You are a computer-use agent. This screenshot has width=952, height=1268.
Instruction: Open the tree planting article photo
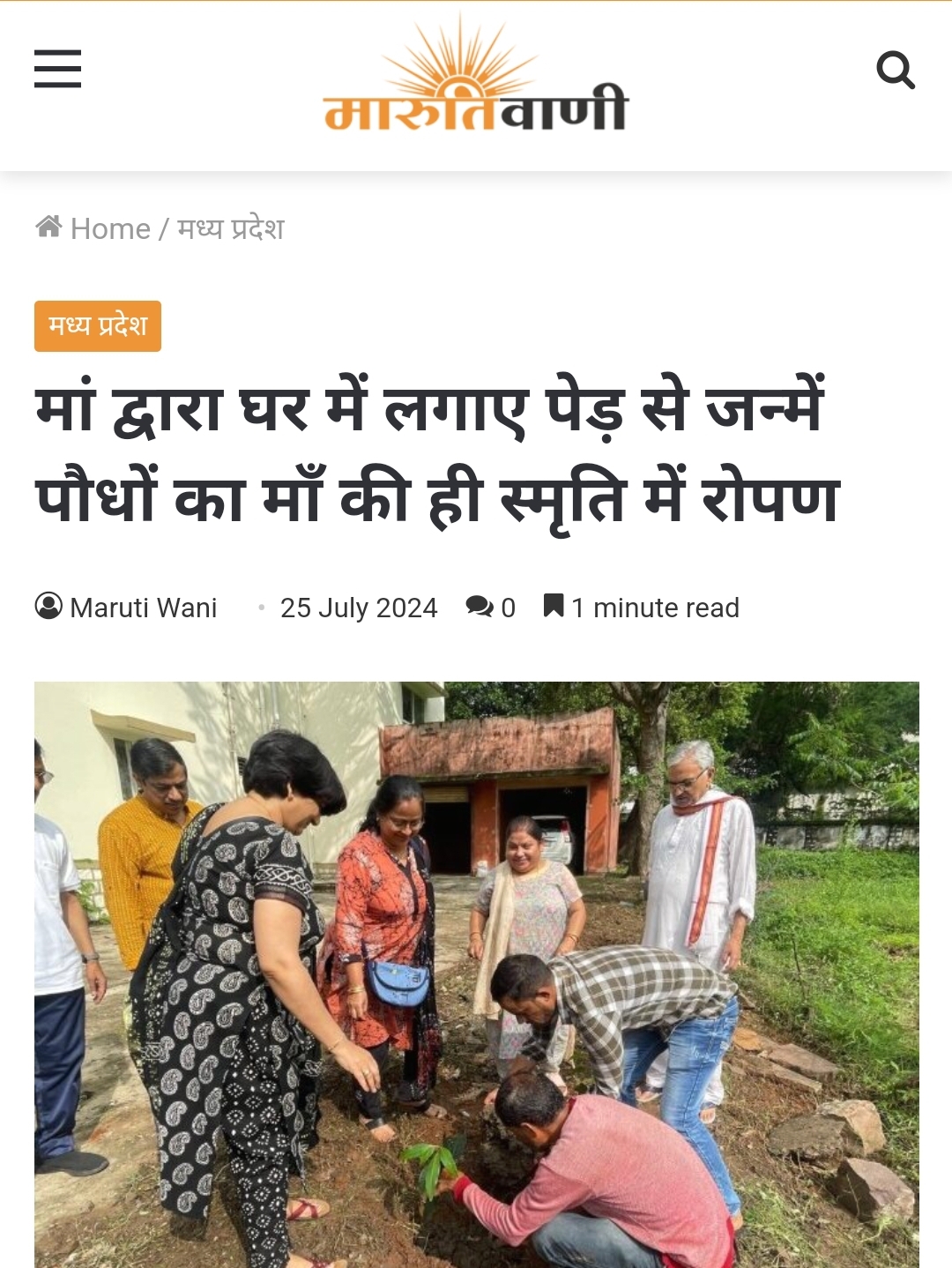tap(477, 974)
